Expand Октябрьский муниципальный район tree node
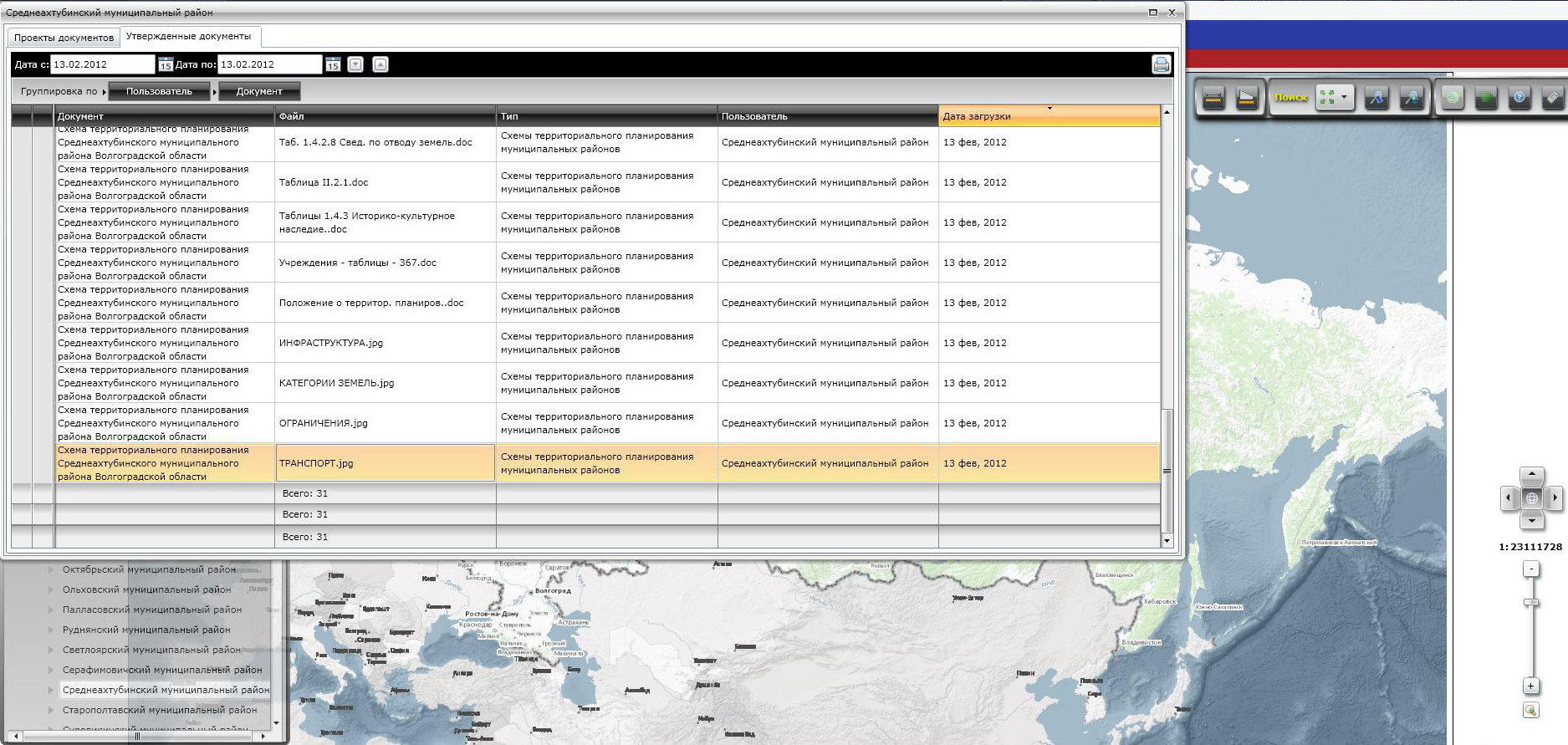Viewport: 1568px width, 745px height. (x=51, y=569)
